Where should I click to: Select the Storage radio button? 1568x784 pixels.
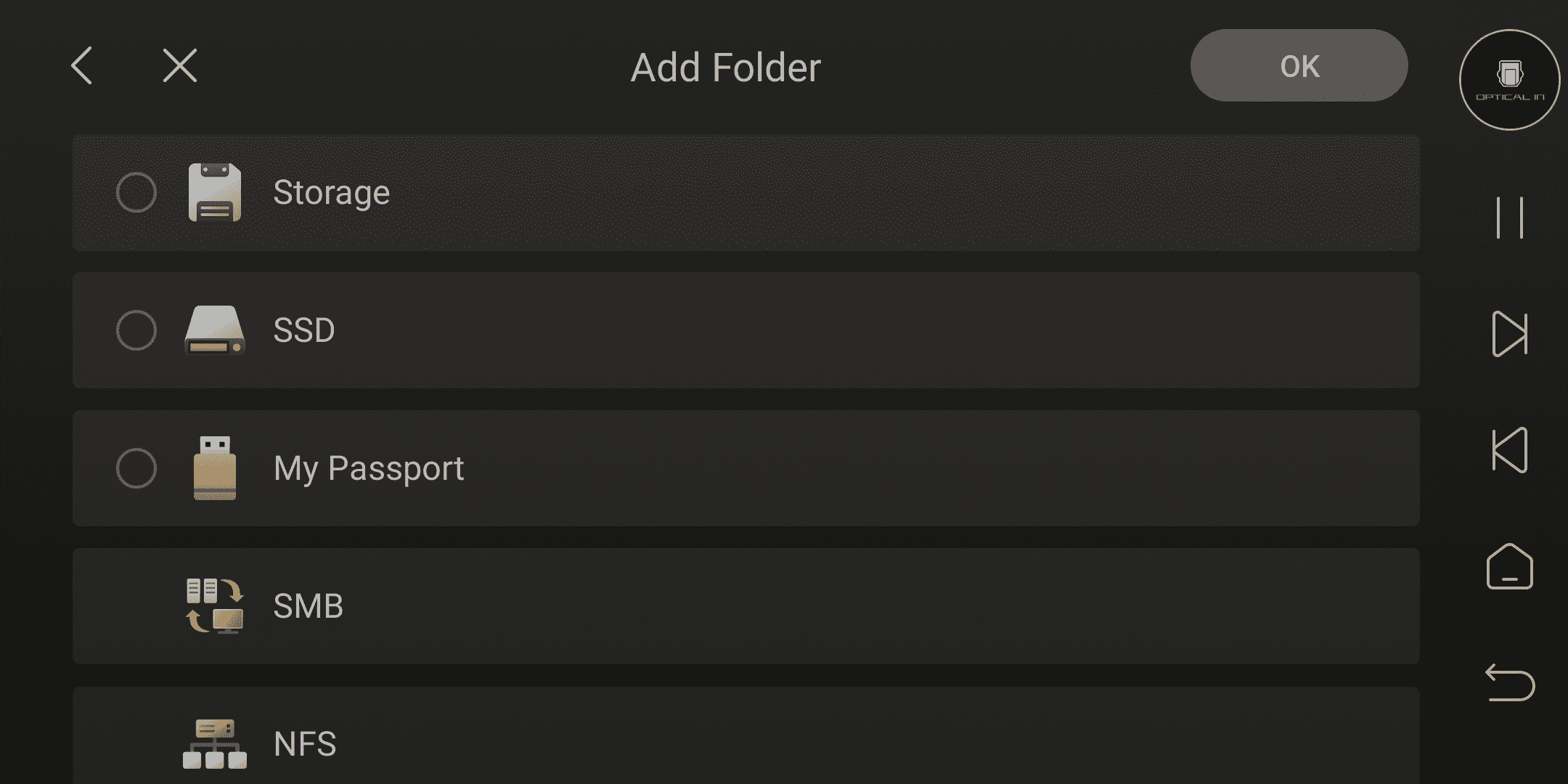point(136,192)
